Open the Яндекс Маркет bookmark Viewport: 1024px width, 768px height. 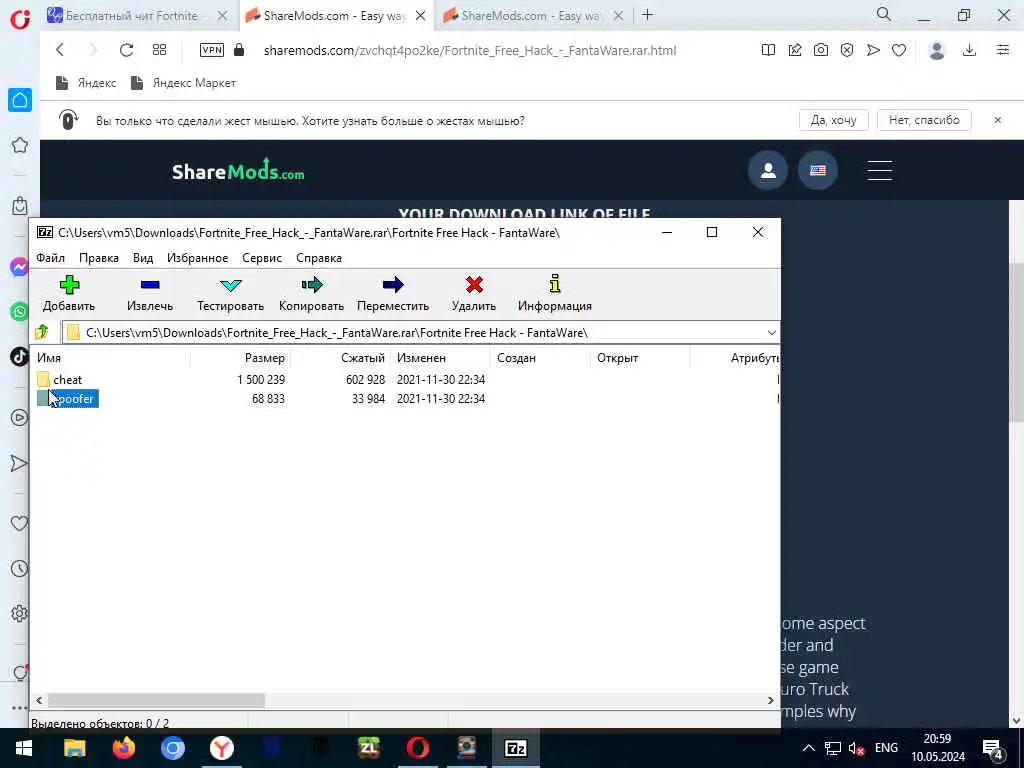click(184, 83)
